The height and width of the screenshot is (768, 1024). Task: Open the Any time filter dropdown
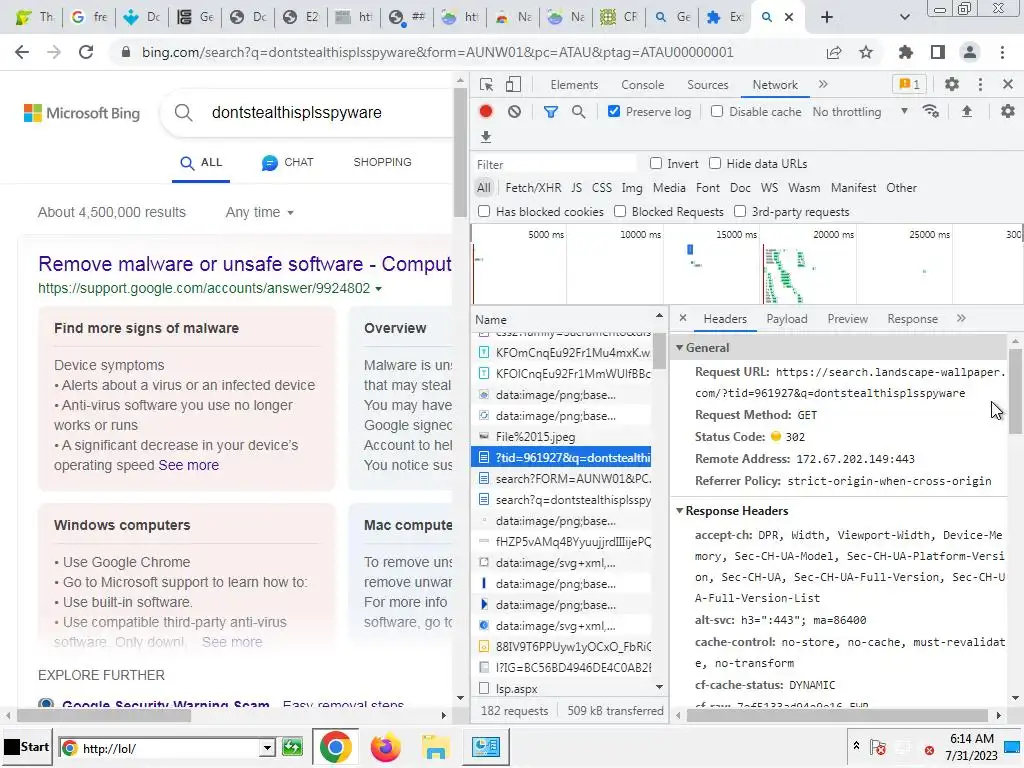point(259,212)
